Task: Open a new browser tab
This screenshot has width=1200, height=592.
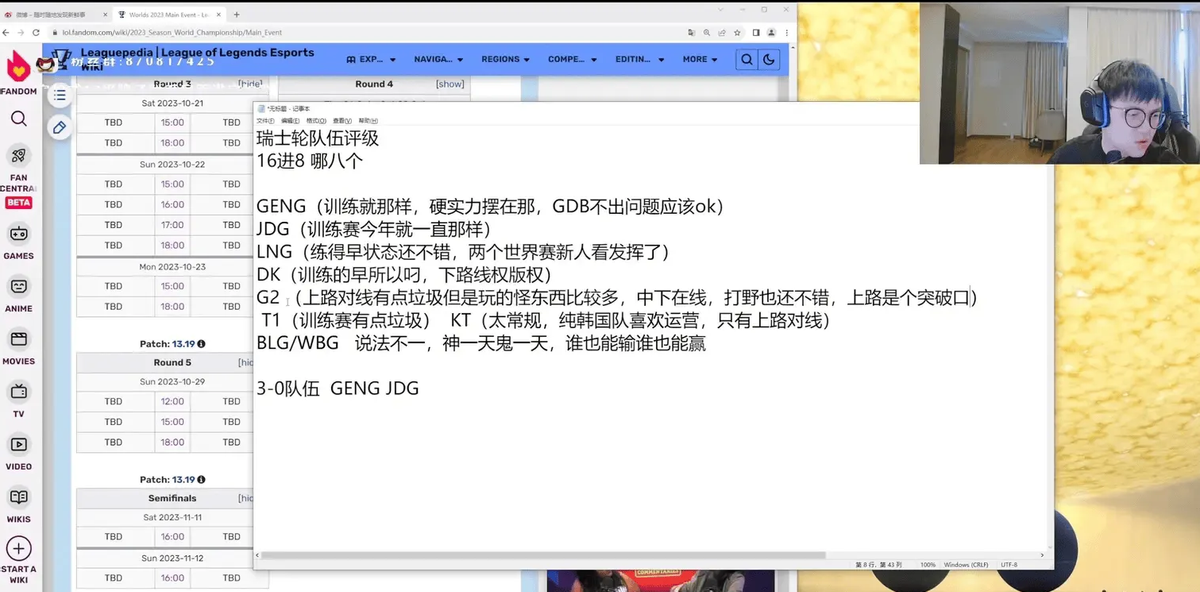Action: [x=236, y=15]
